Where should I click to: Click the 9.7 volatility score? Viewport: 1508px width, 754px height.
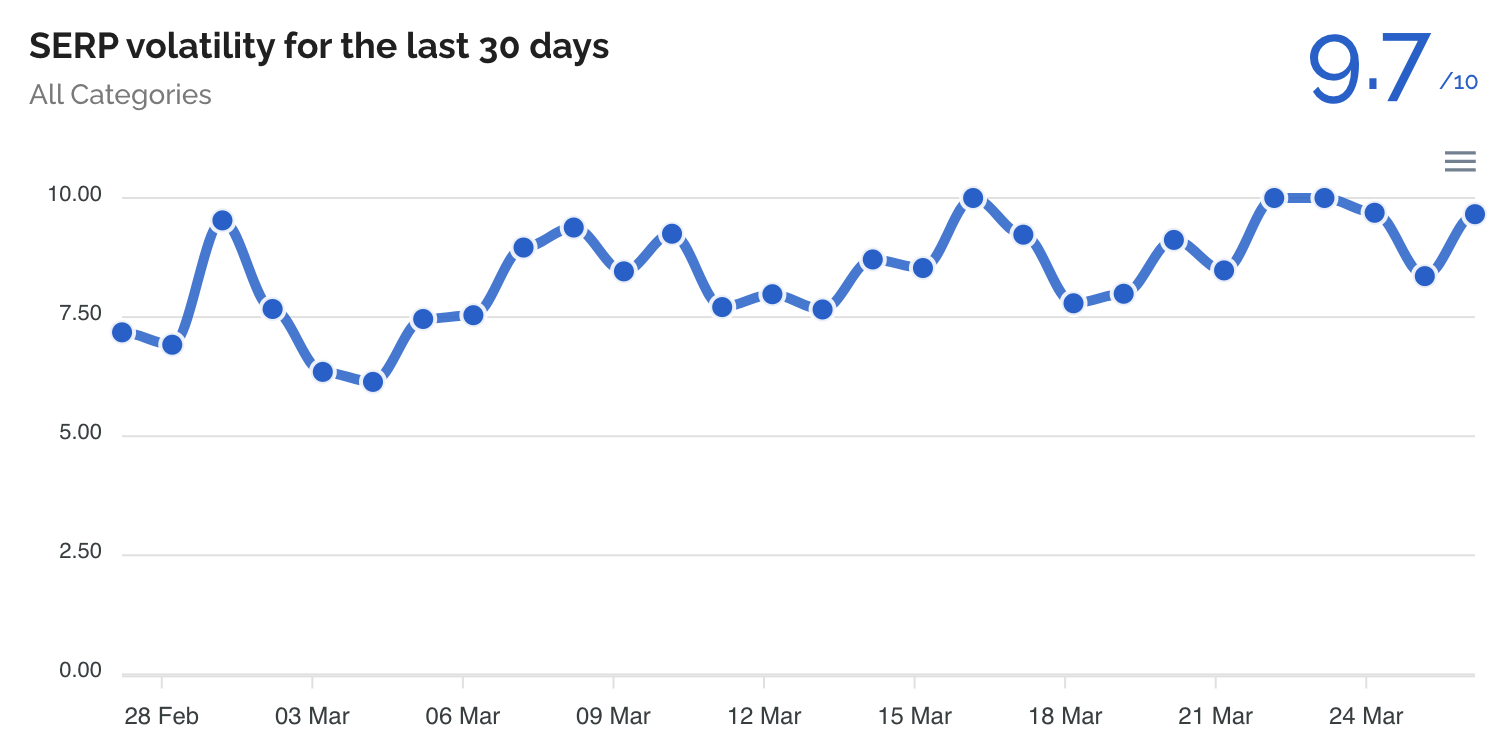click(1369, 70)
